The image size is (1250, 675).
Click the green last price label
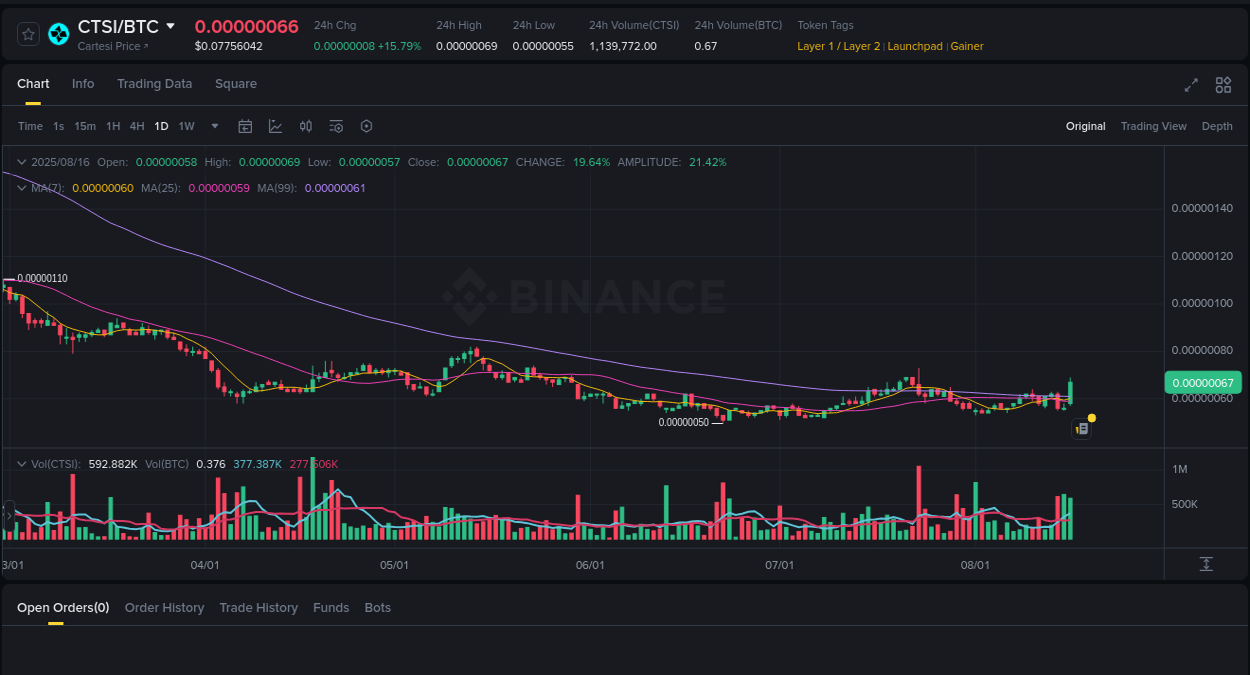1202,382
